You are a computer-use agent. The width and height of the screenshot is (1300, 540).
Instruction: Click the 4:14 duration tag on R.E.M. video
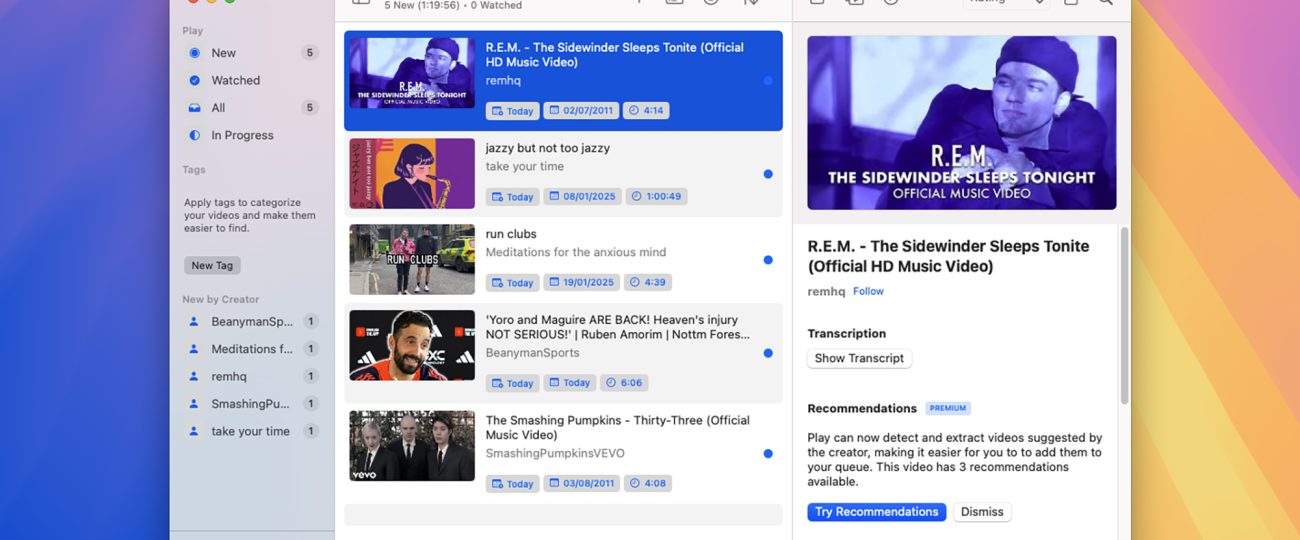(x=646, y=111)
